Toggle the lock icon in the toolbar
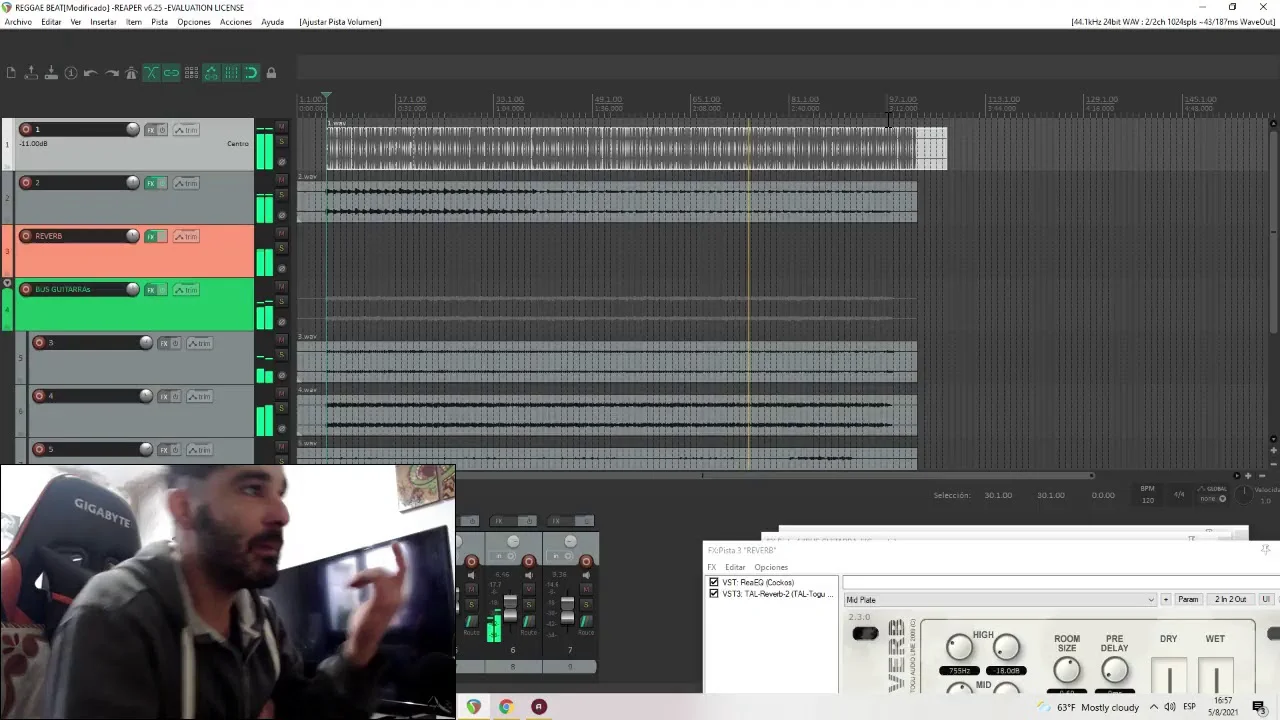 (x=271, y=73)
